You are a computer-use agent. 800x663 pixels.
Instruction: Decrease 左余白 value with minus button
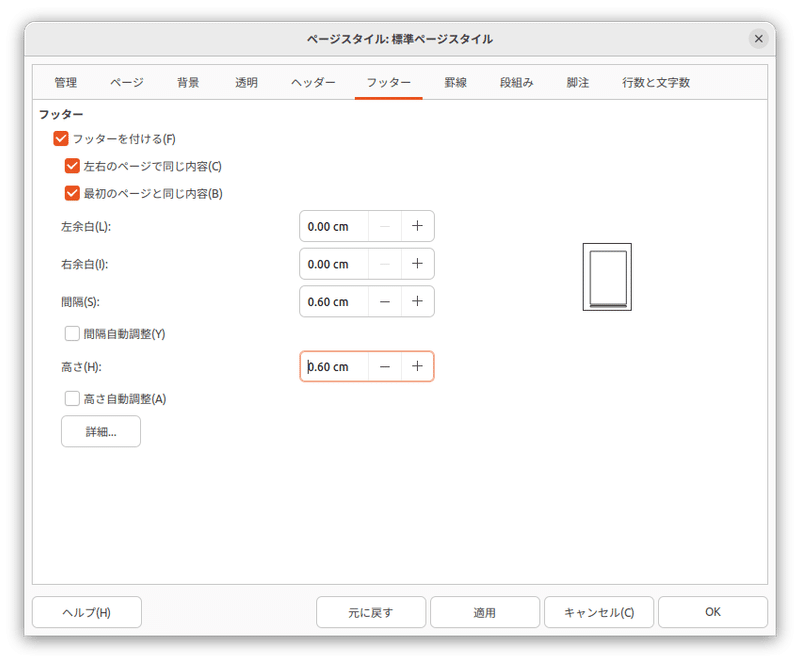click(385, 226)
